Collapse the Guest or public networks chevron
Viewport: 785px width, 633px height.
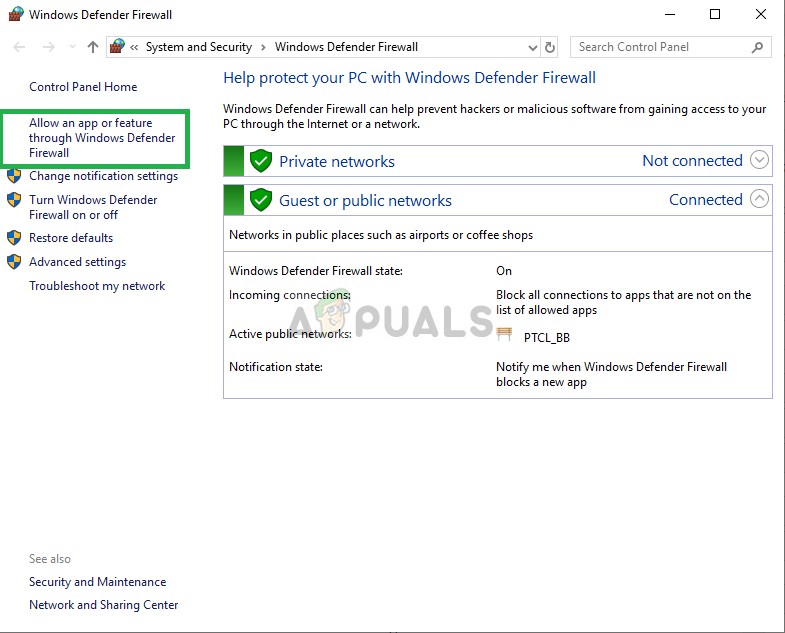(759, 199)
